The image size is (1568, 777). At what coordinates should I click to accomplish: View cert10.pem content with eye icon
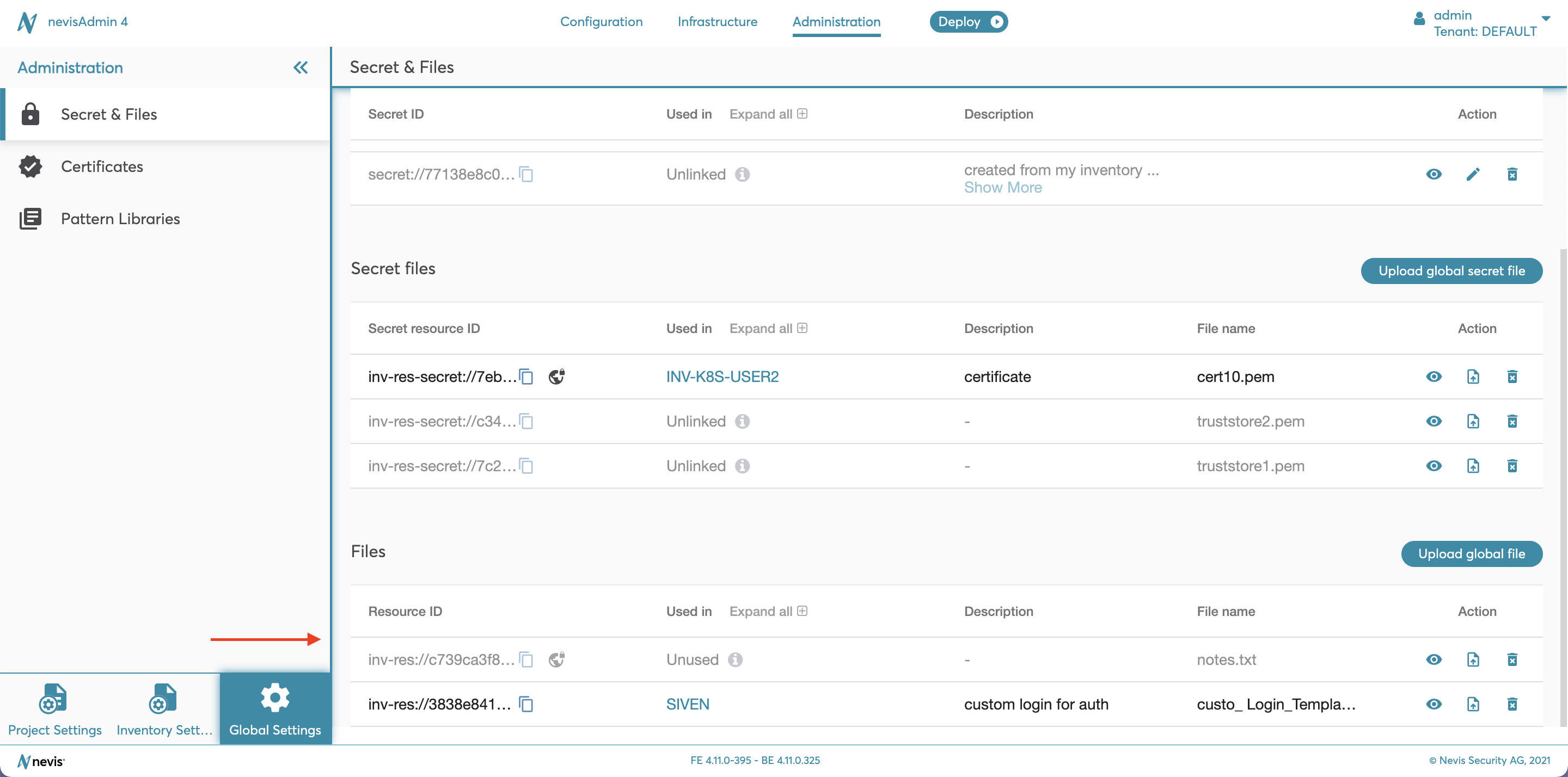(x=1434, y=377)
